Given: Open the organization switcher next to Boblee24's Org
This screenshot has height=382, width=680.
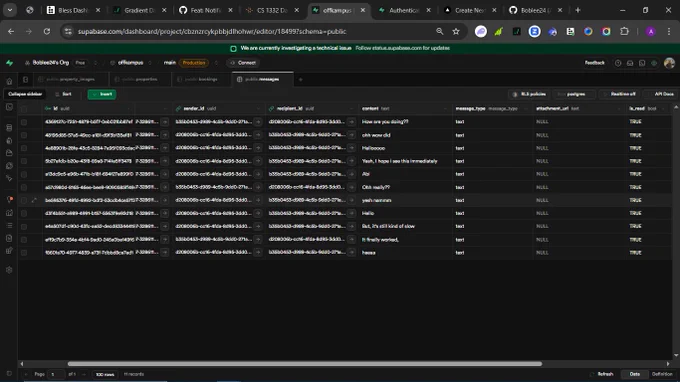Looking at the screenshot, I should click(95, 63).
